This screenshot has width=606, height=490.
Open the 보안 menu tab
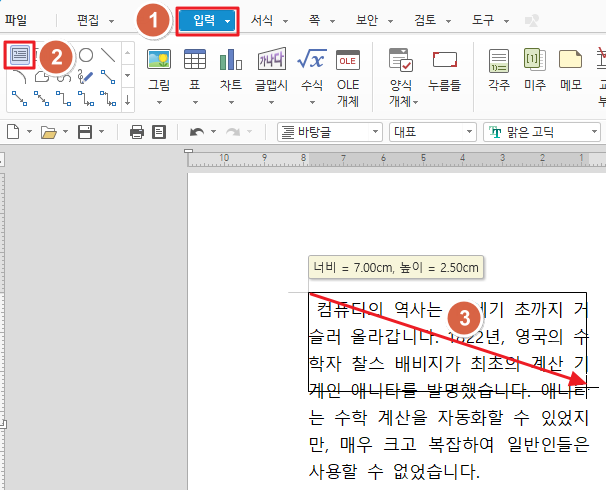pyautogui.click(x=367, y=20)
